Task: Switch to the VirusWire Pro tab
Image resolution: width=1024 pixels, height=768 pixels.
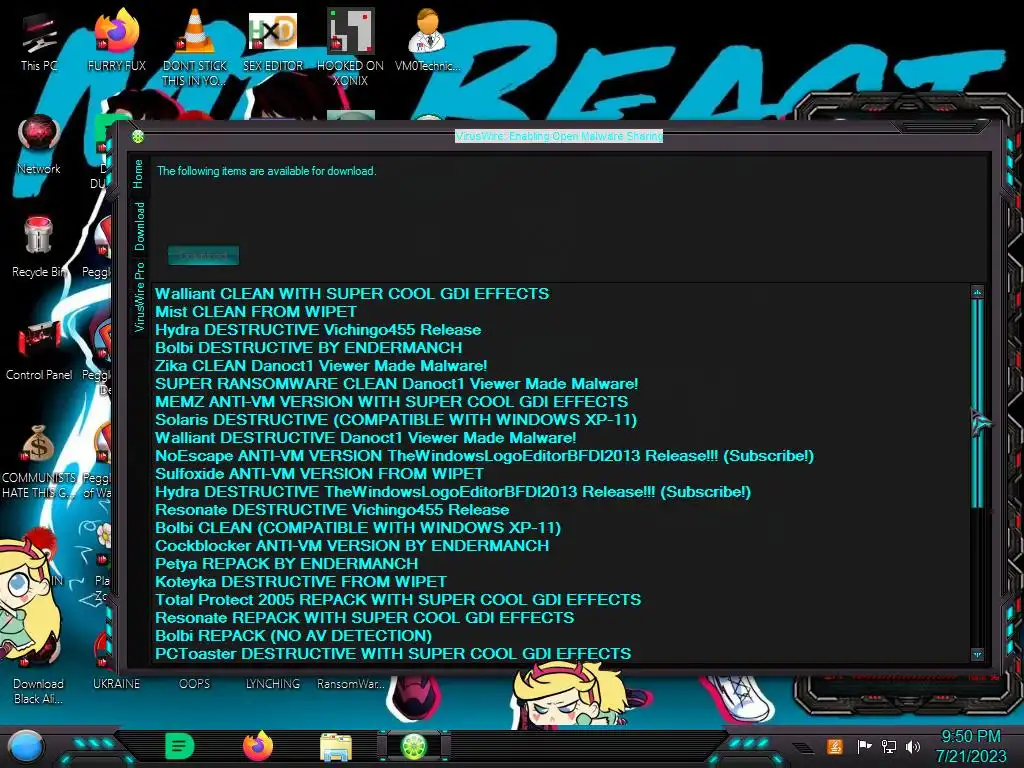Action: [x=139, y=297]
